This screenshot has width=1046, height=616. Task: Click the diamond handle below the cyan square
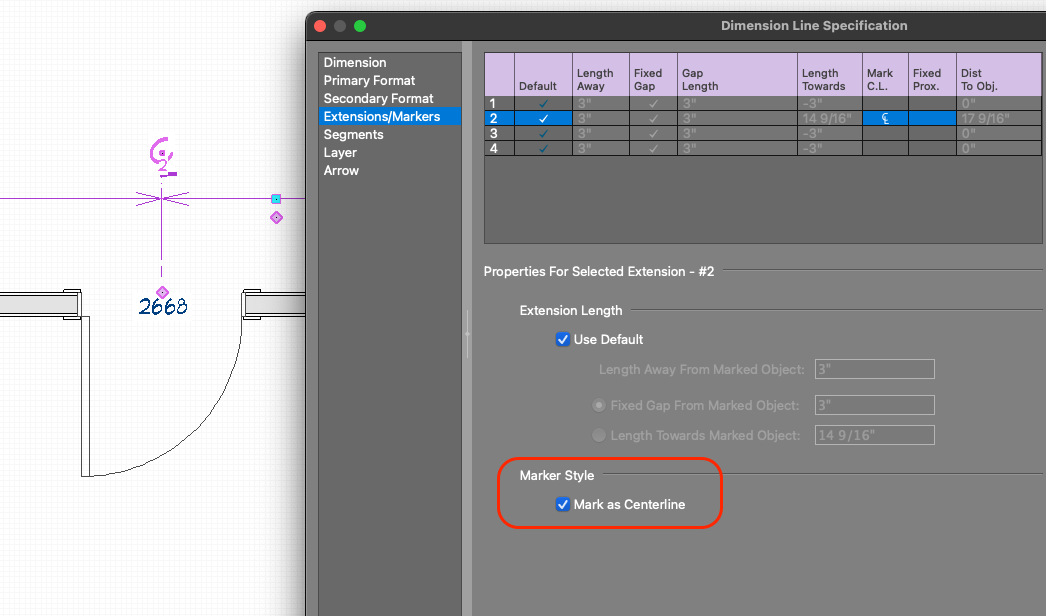click(x=276, y=217)
